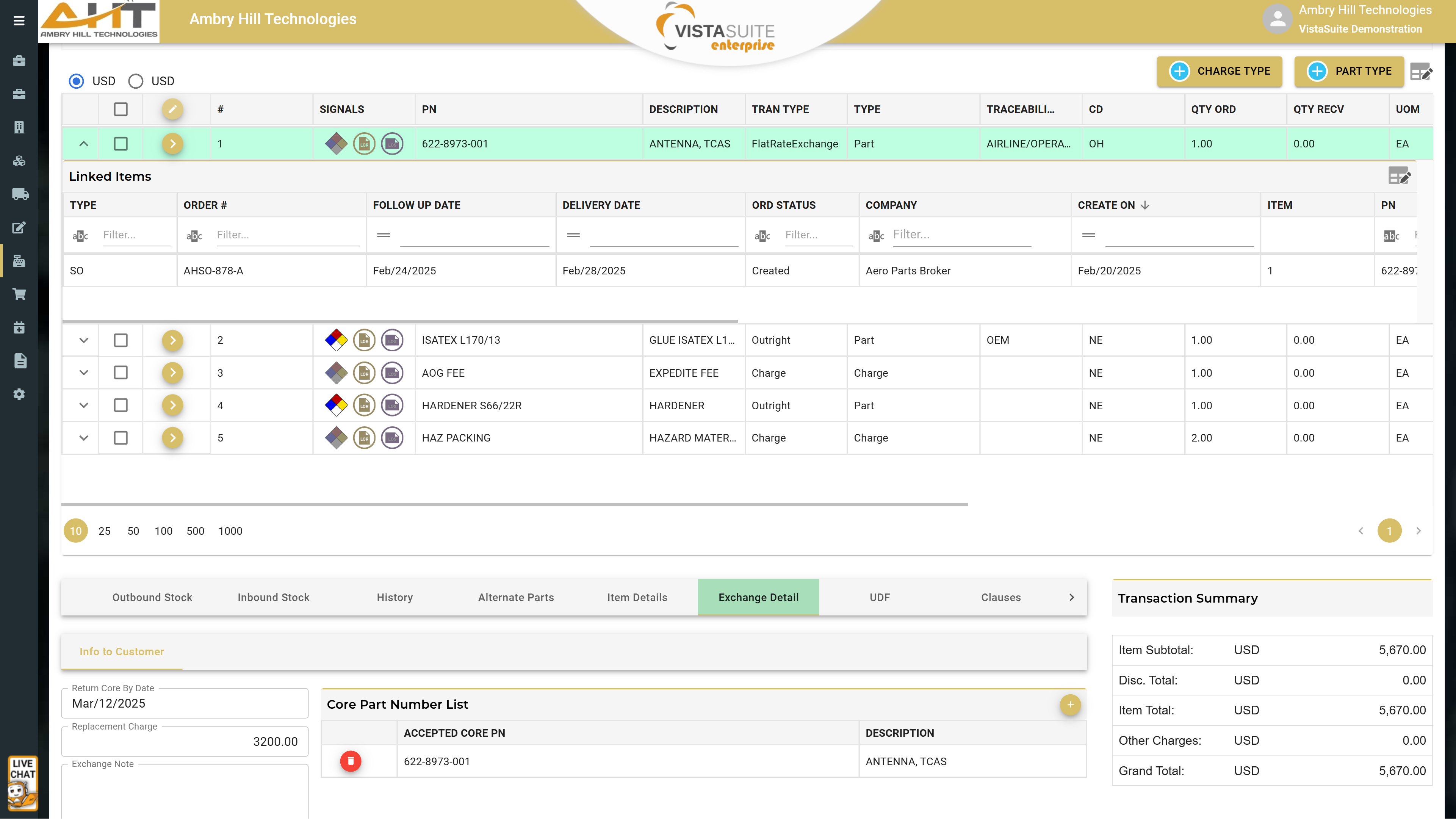Check the box for AOG FEE row

(121, 373)
